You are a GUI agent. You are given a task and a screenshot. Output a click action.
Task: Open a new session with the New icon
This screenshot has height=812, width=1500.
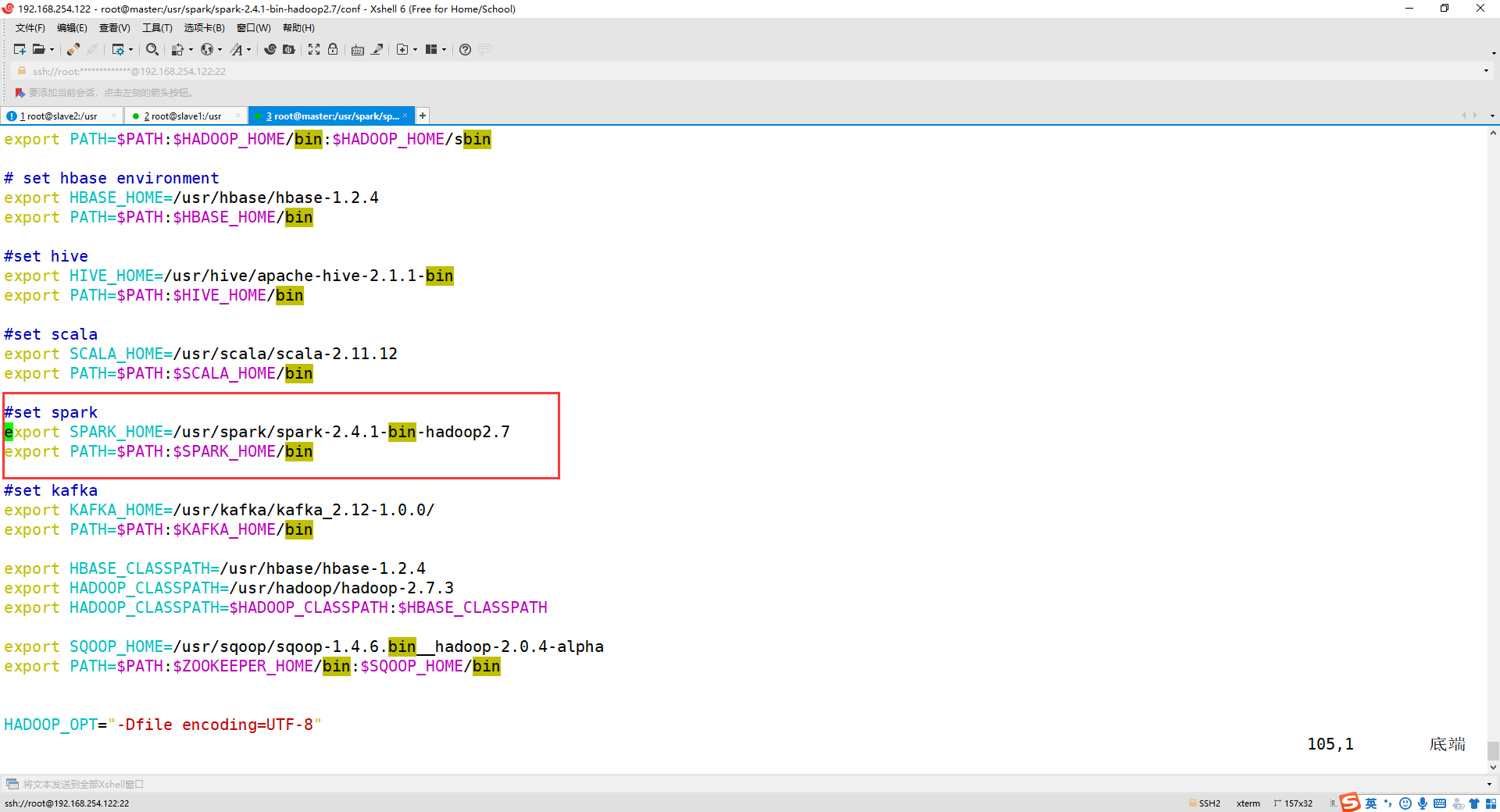click(19, 49)
